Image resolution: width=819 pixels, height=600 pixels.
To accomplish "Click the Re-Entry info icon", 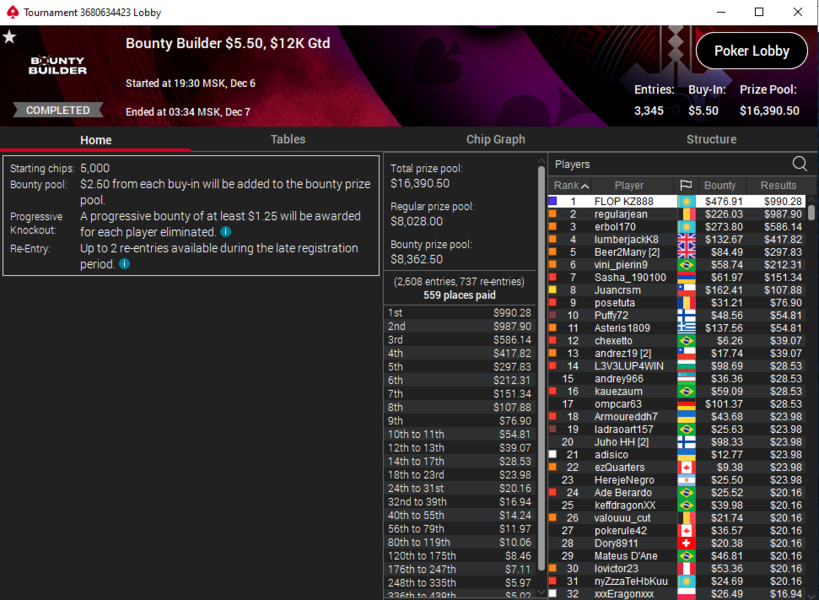I will [x=124, y=264].
